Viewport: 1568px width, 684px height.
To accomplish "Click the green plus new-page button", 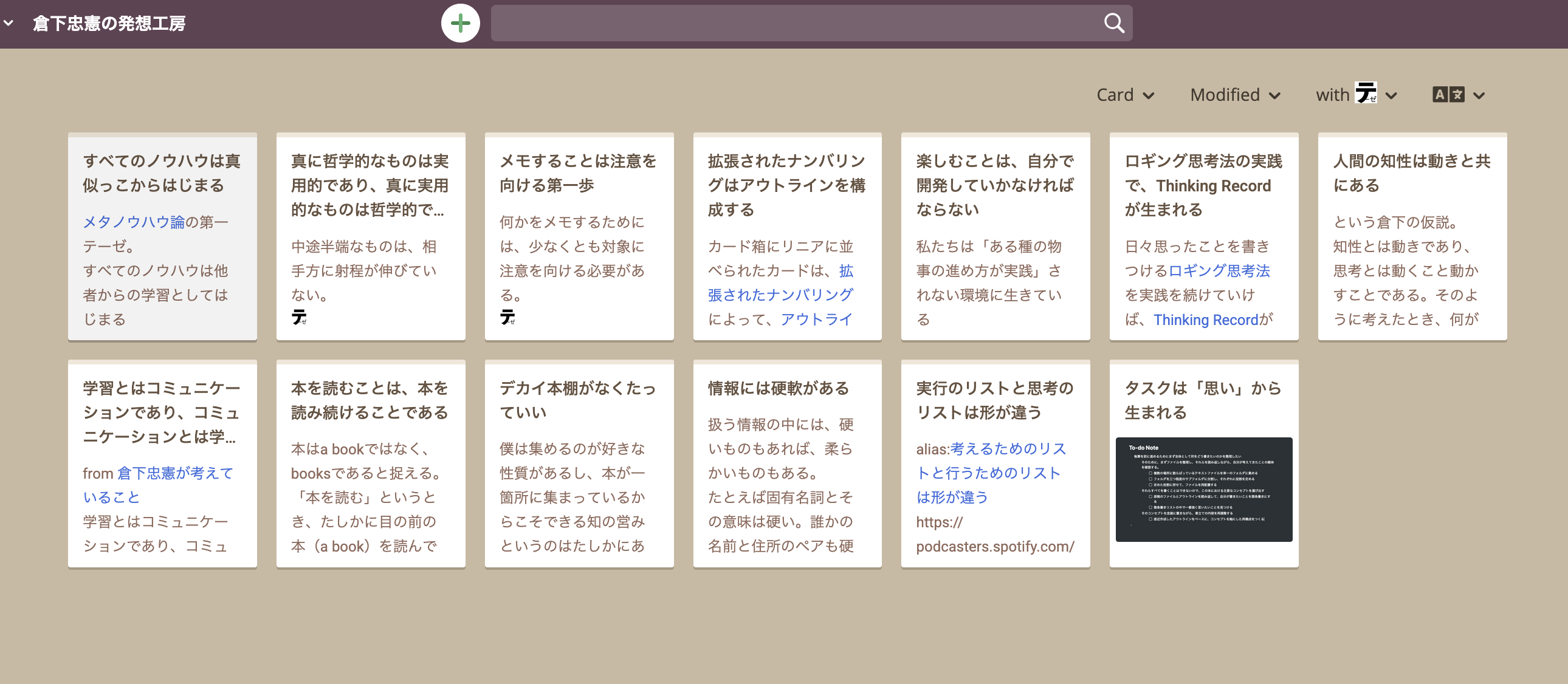I will click(x=460, y=24).
